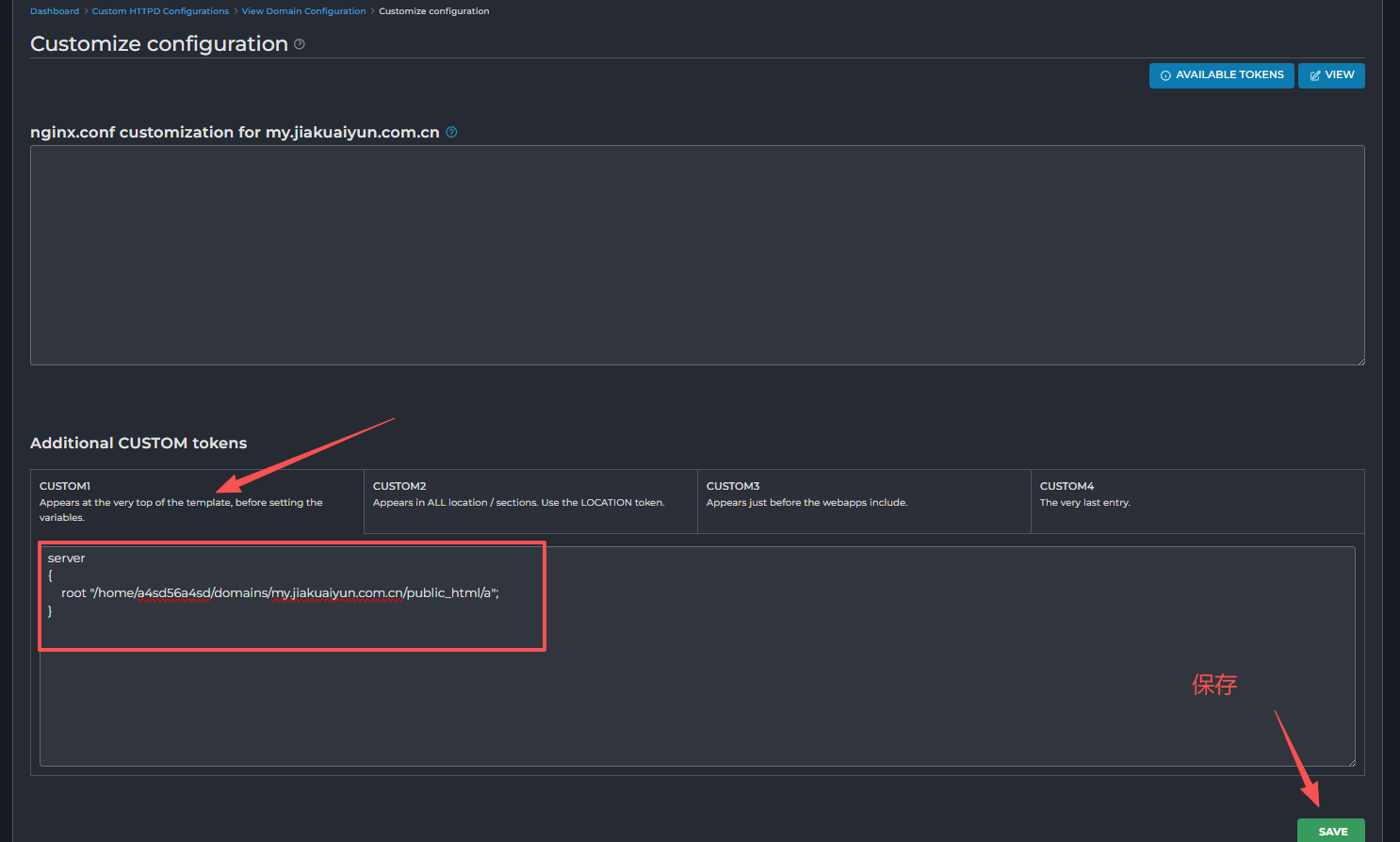Image resolution: width=1400 pixels, height=842 pixels.
Task: Click the current Customize configuration breadcrumb item
Action: [x=433, y=11]
